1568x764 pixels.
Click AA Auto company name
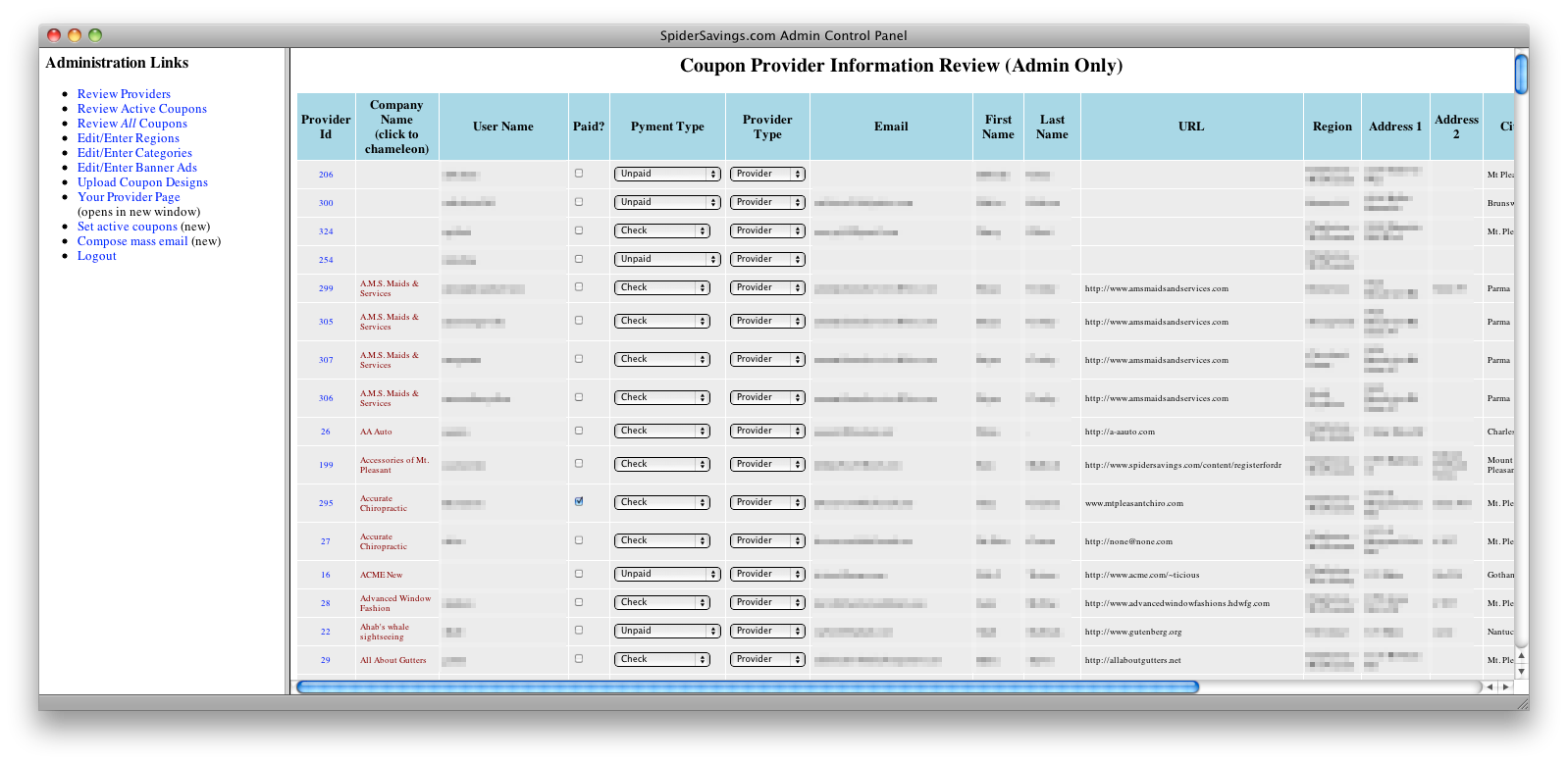pos(376,432)
